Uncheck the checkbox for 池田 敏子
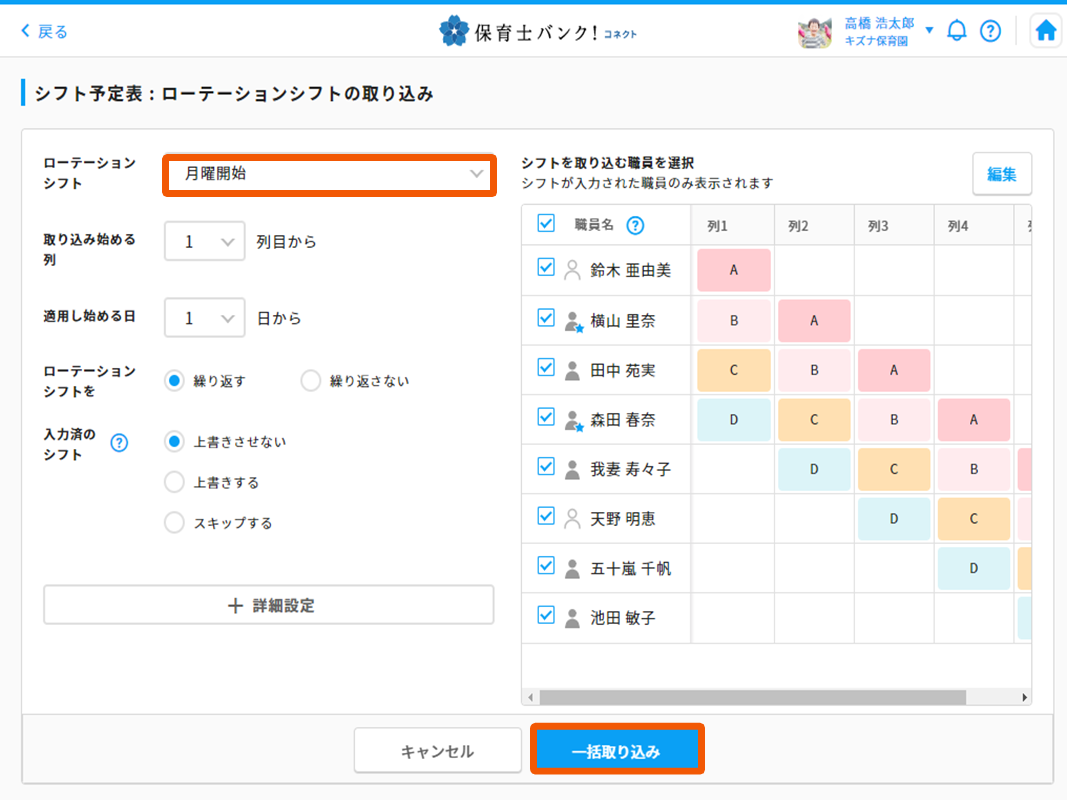The image size is (1067, 800). (x=546, y=615)
